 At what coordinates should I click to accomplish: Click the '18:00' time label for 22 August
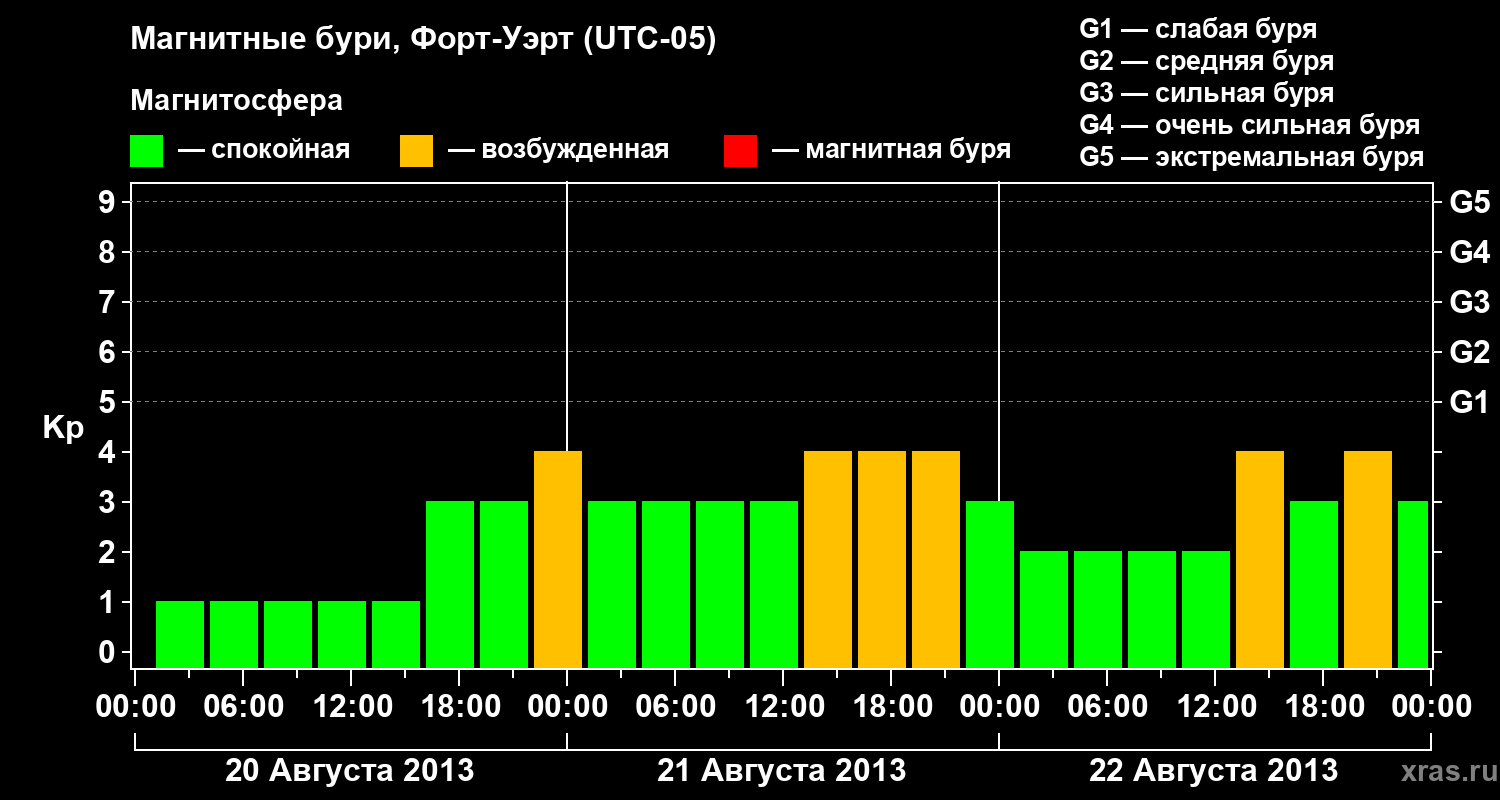point(1323,707)
